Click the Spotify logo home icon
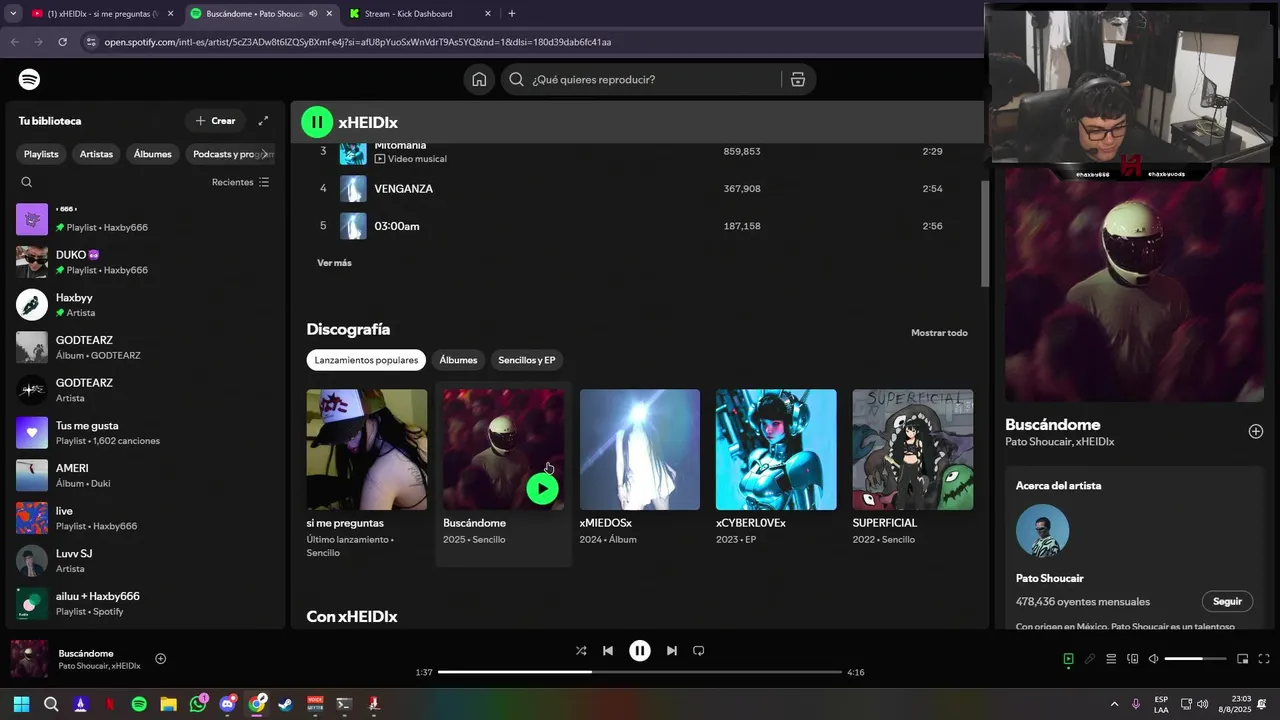 [30, 79]
